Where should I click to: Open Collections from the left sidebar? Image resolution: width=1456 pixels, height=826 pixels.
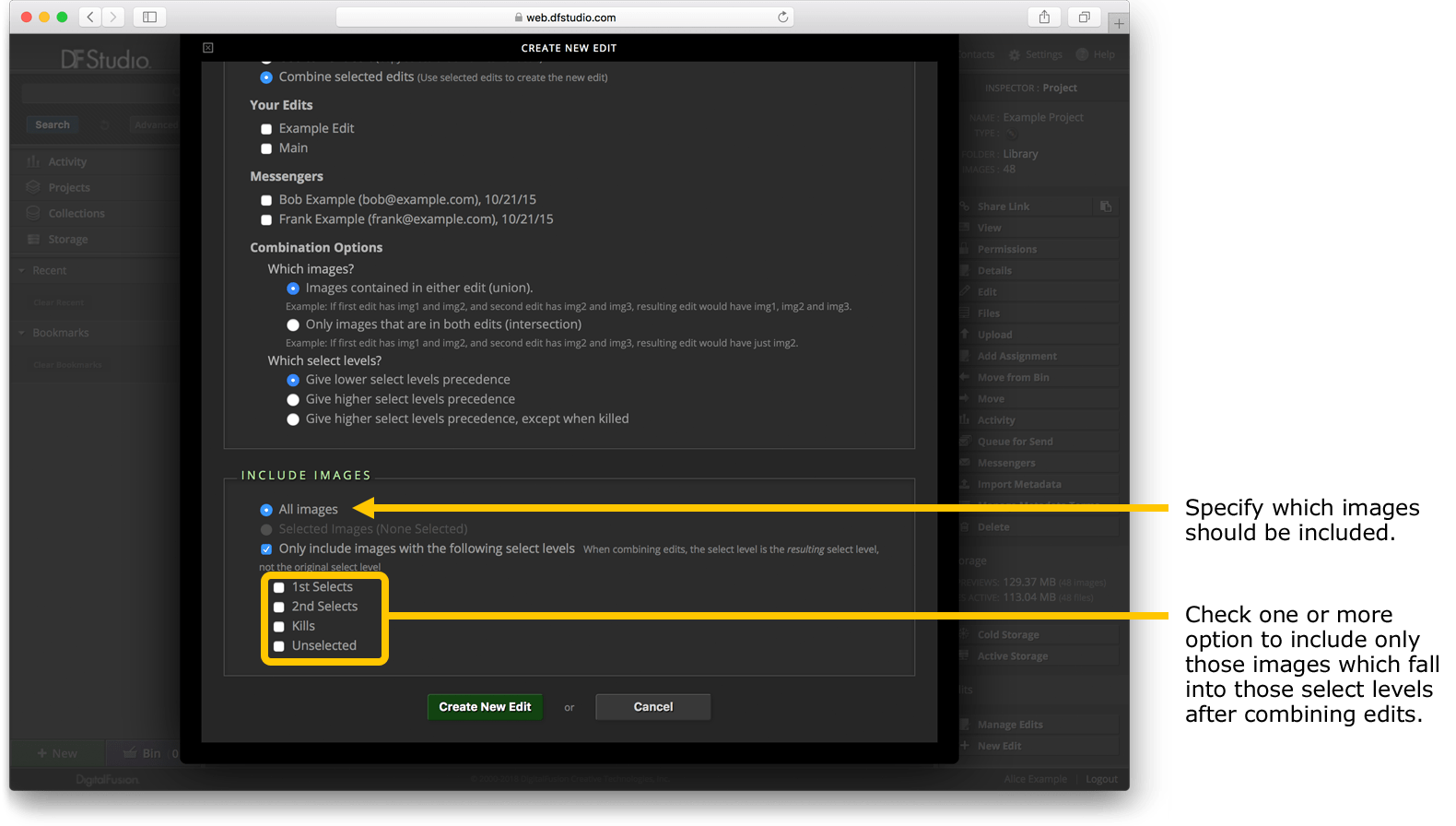(76, 213)
